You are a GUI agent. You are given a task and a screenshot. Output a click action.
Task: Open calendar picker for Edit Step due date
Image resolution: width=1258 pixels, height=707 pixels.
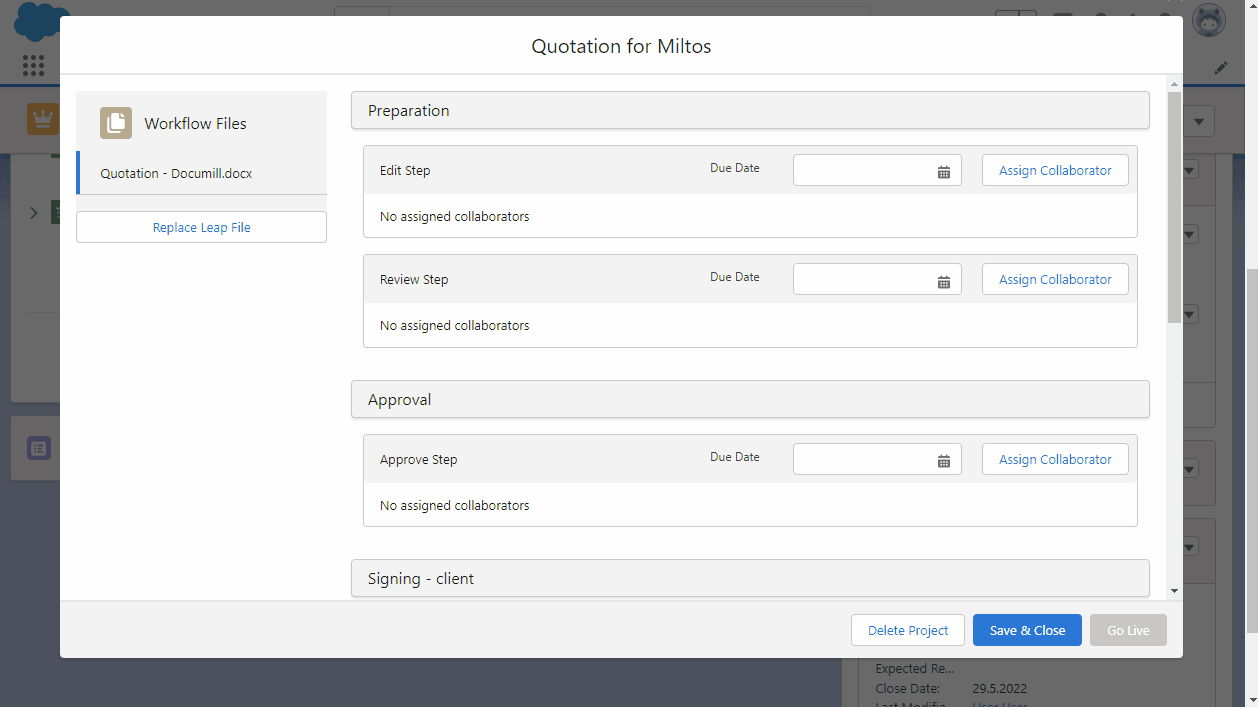coord(943,170)
